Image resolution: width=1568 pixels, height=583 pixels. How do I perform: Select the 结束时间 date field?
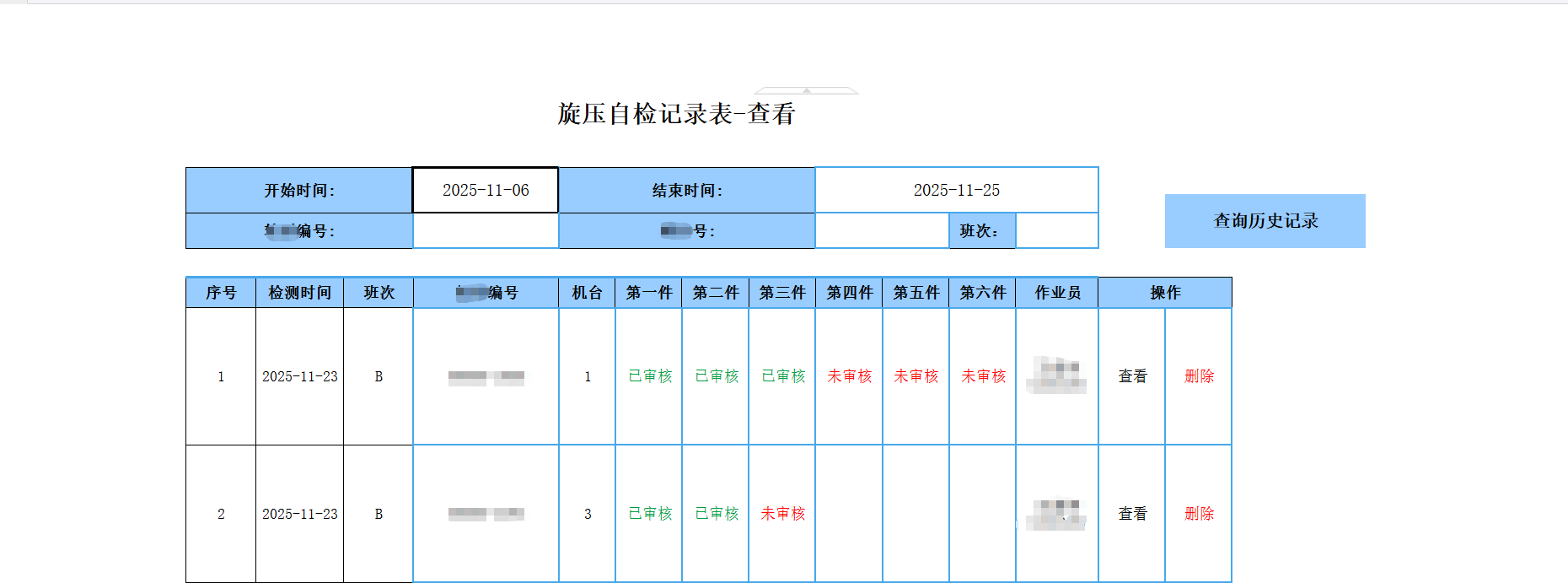[x=956, y=191]
